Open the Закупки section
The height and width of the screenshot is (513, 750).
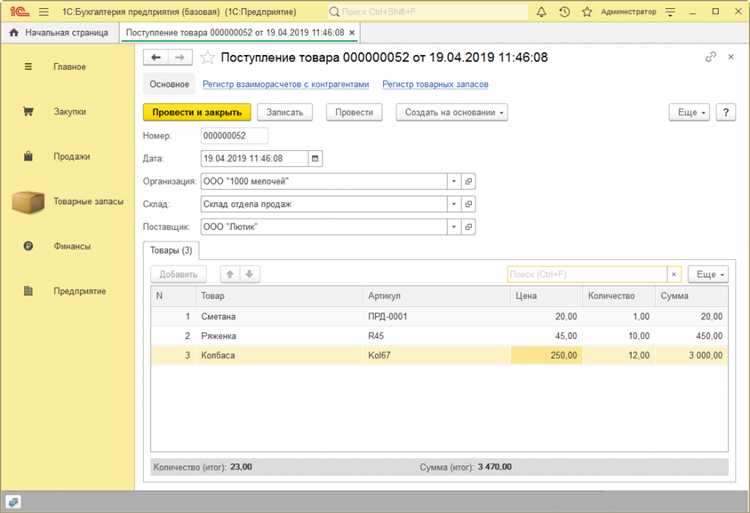(70, 111)
